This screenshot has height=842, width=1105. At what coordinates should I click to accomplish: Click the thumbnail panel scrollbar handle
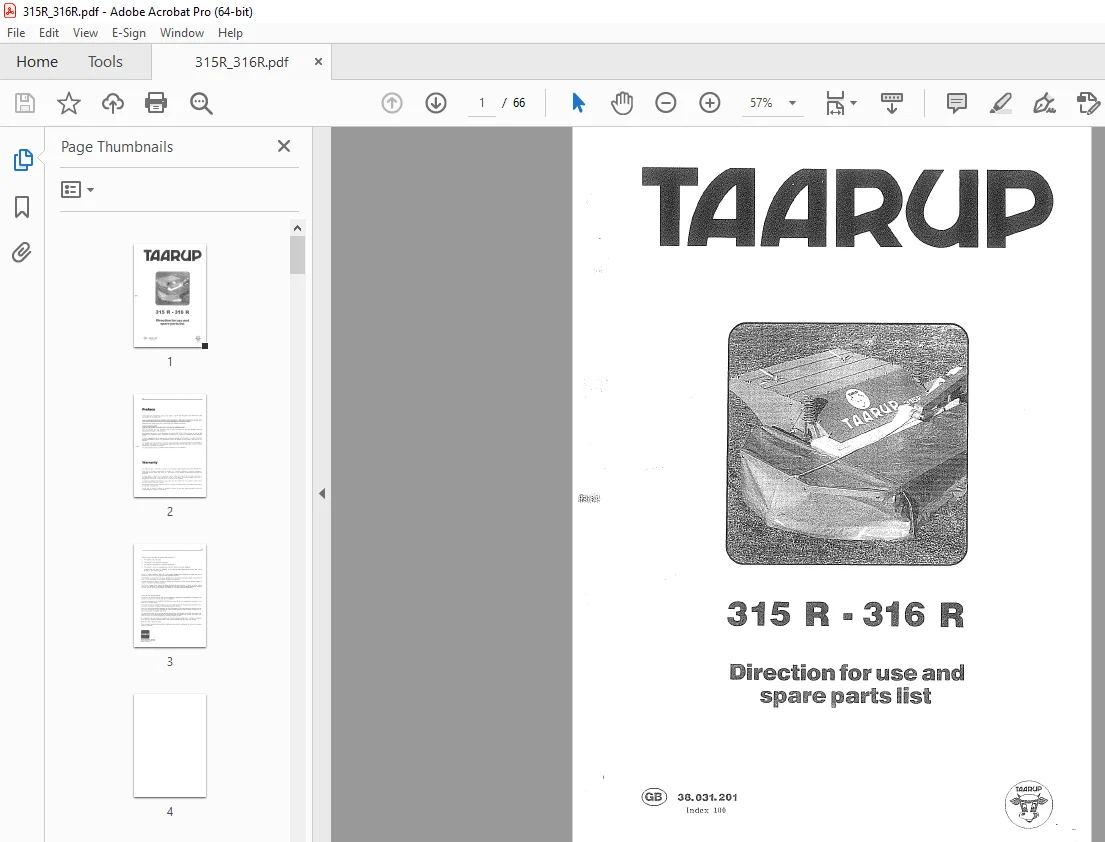click(297, 255)
